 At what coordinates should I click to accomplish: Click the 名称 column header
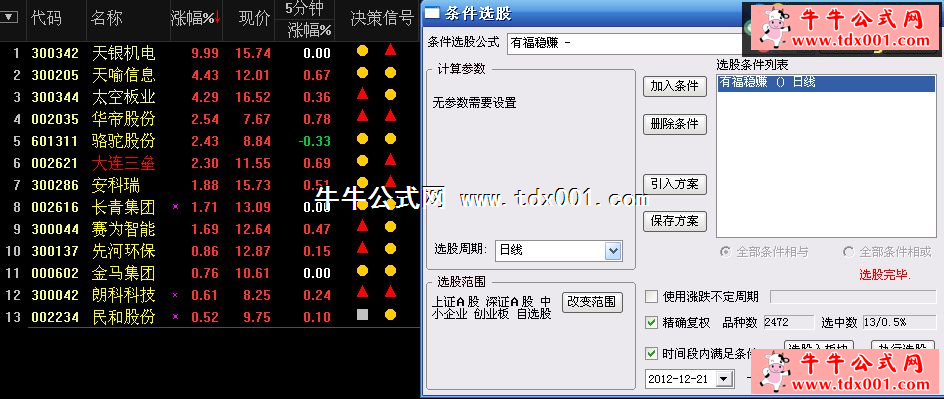[107, 19]
